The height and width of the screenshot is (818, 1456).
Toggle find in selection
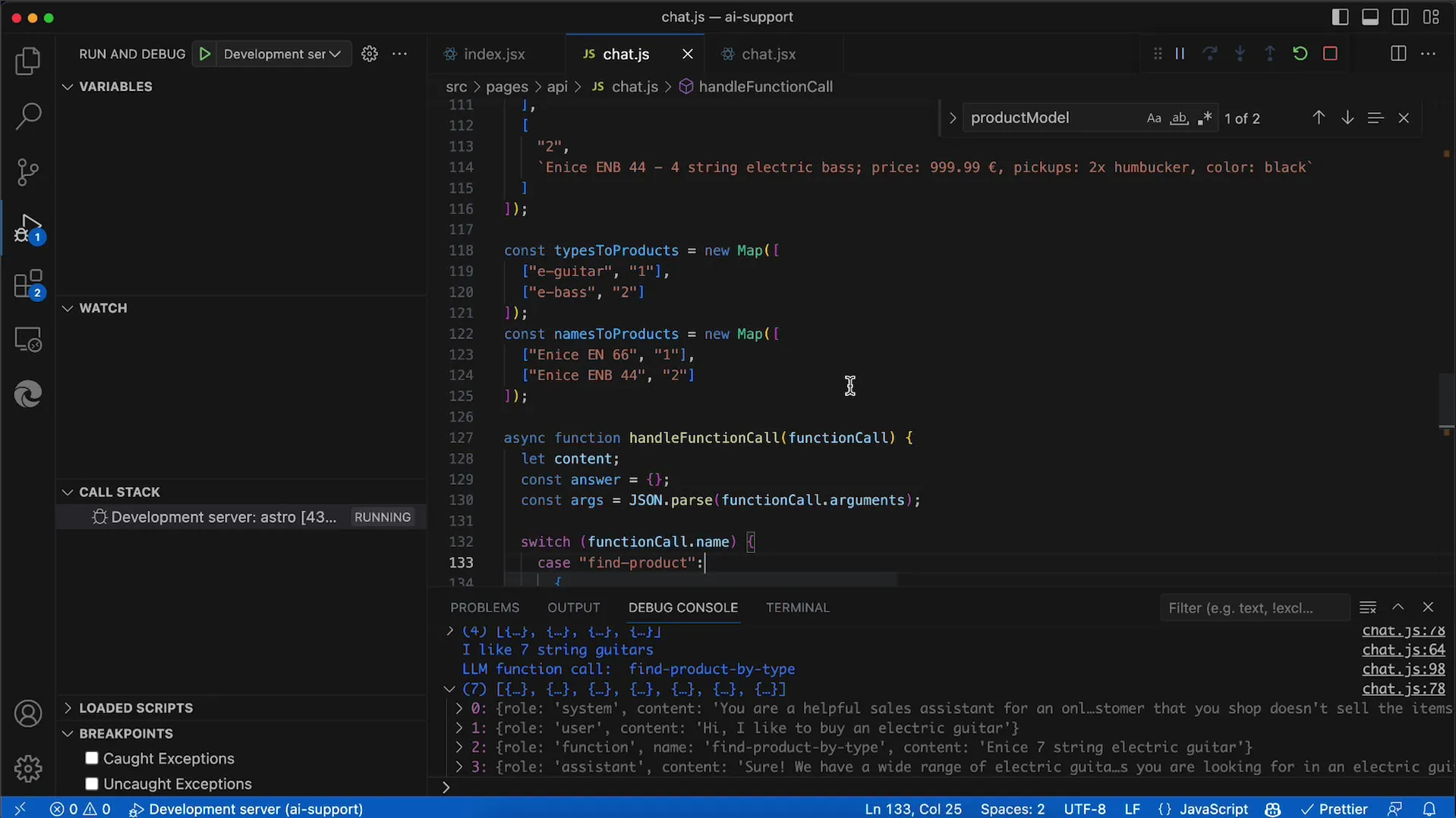click(x=1376, y=118)
